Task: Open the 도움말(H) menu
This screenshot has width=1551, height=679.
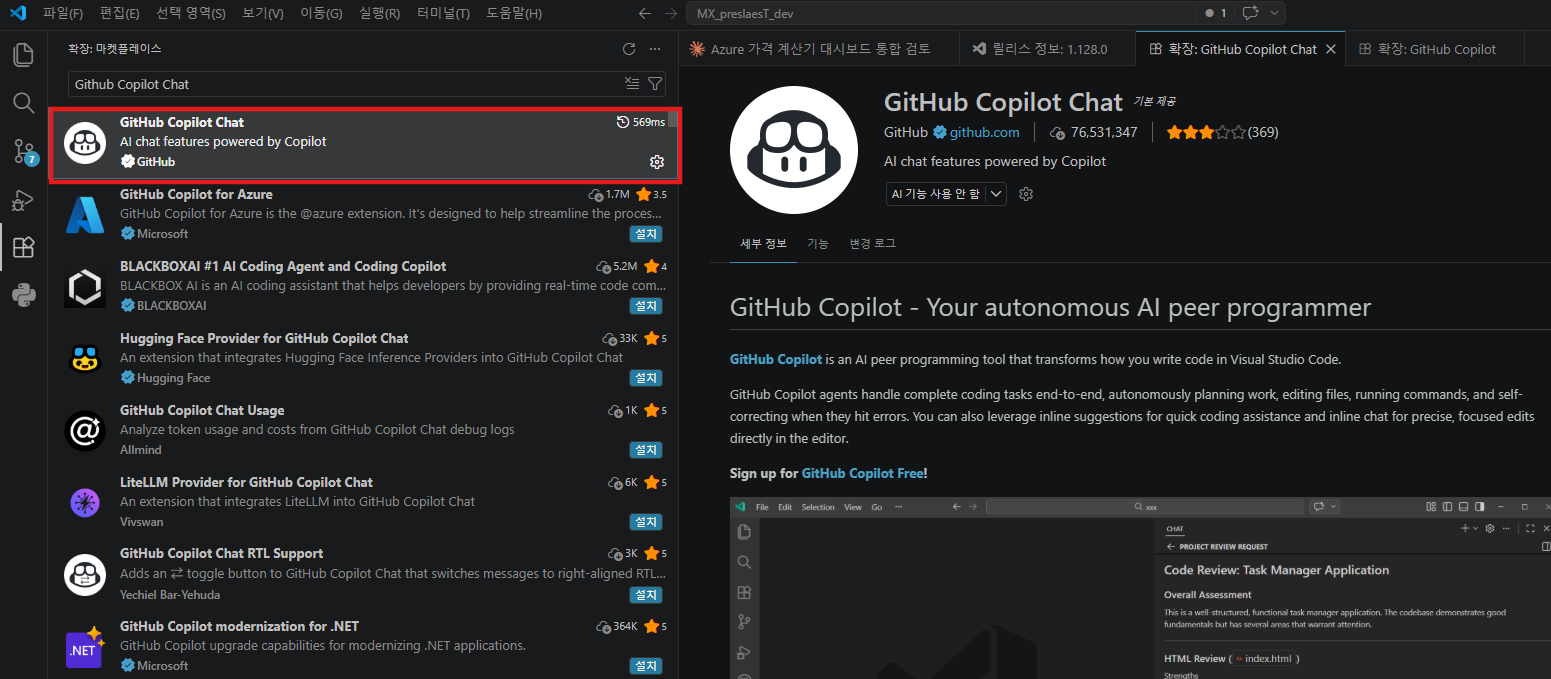Action: [514, 14]
